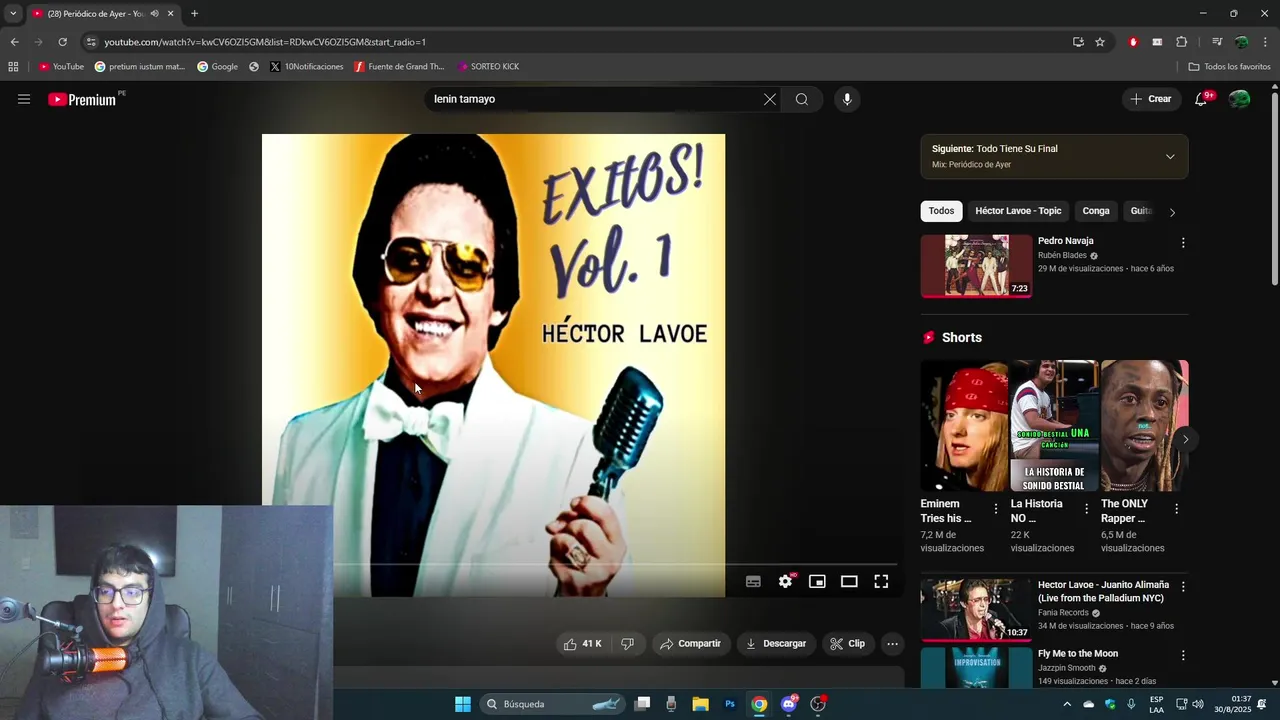Bookmark this page with the star icon

point(1100,42)
